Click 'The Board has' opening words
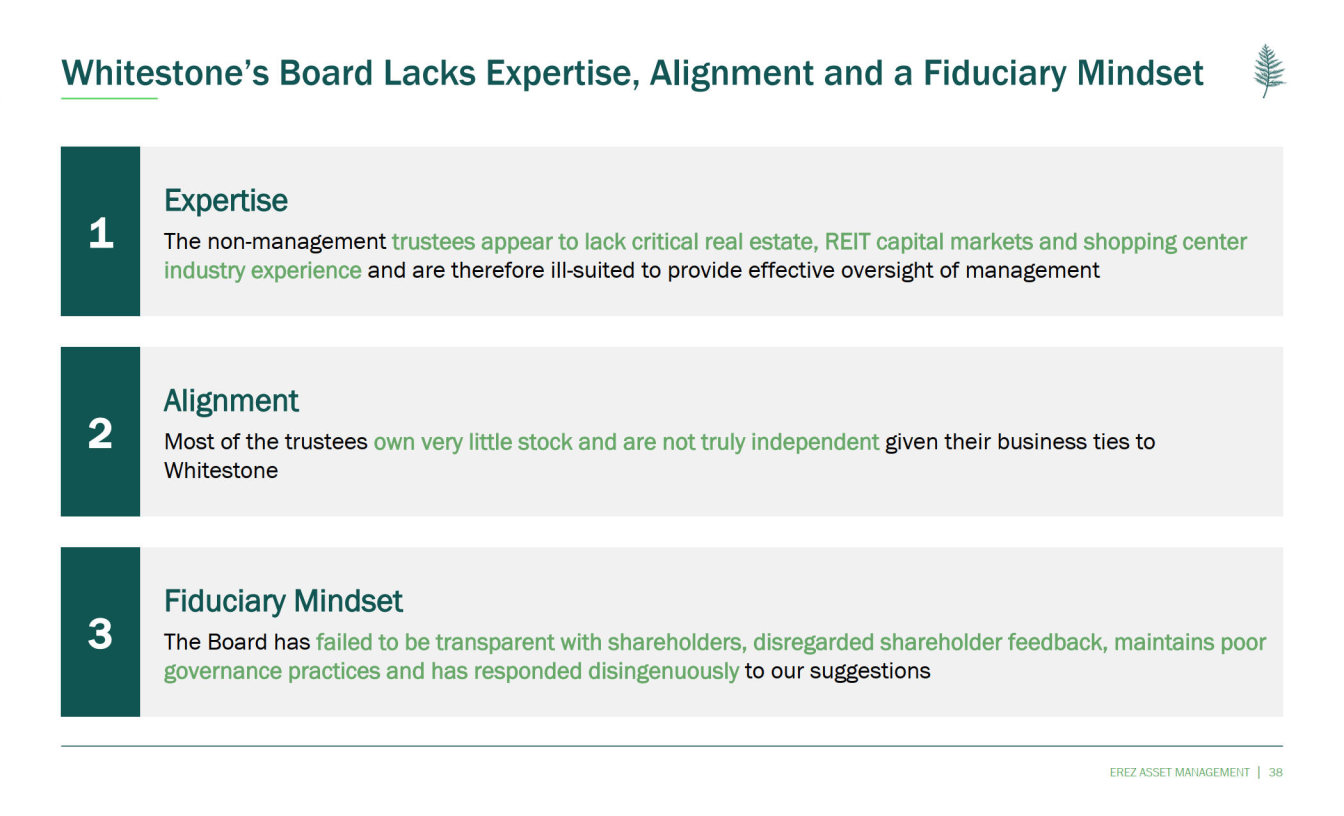 [x=237, y=642]
